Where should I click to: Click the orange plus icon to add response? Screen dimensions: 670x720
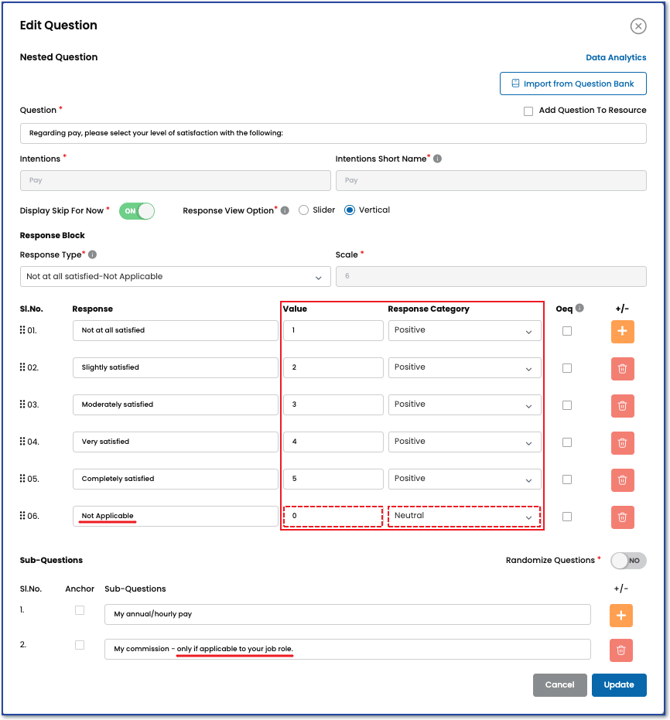[x=622, y=331]
